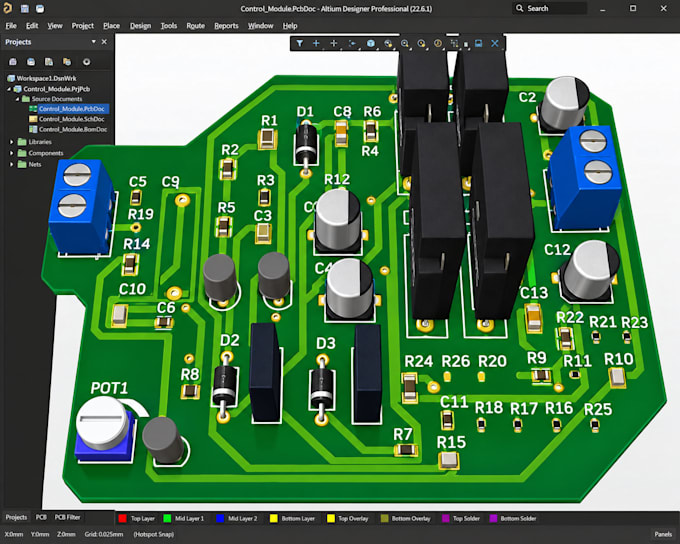680x544 pixels.
Task: Select Control_Module.PcbDoc in the project tree
Action: (72, 109)
